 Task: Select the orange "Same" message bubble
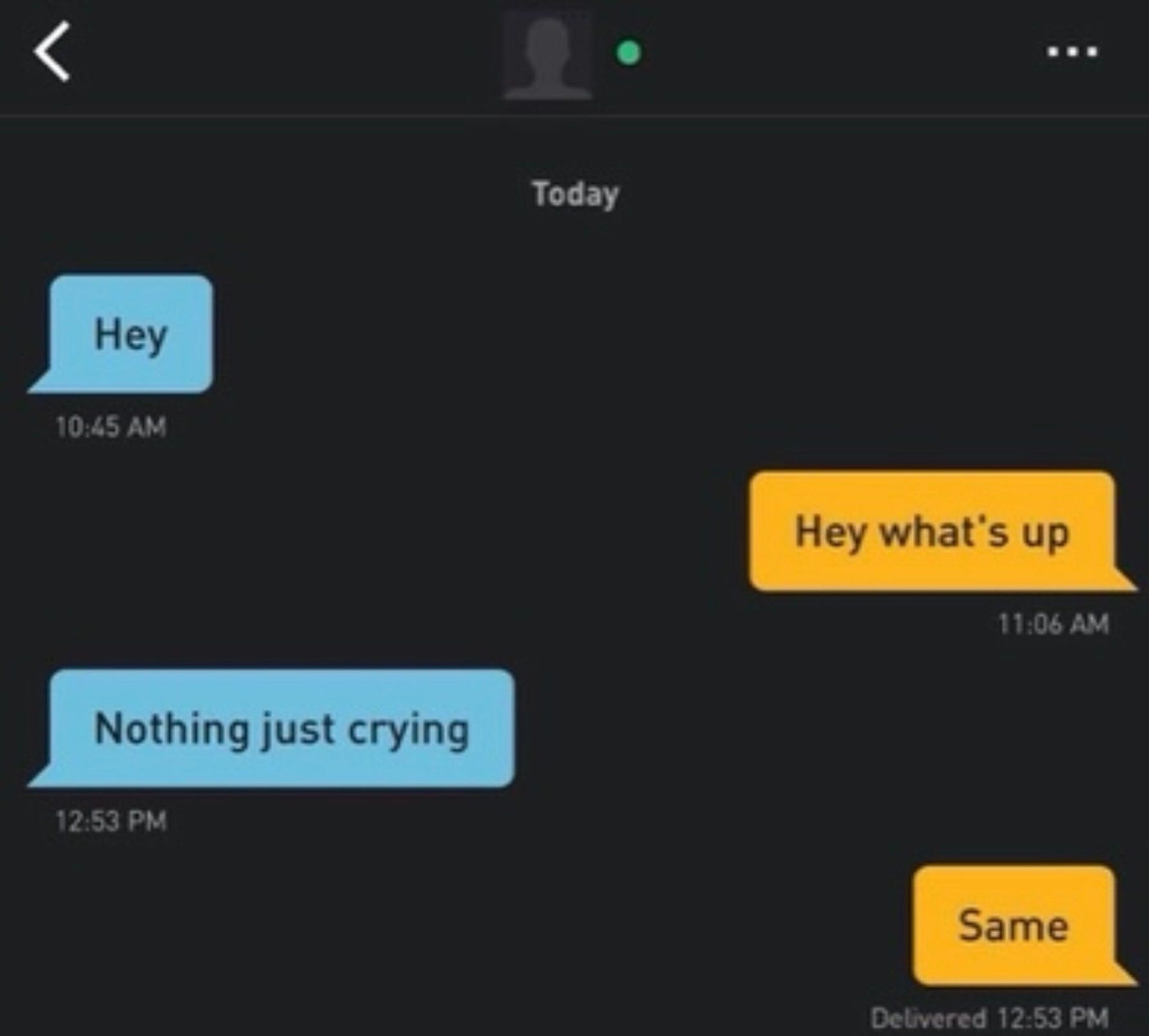coord(1025,926)
